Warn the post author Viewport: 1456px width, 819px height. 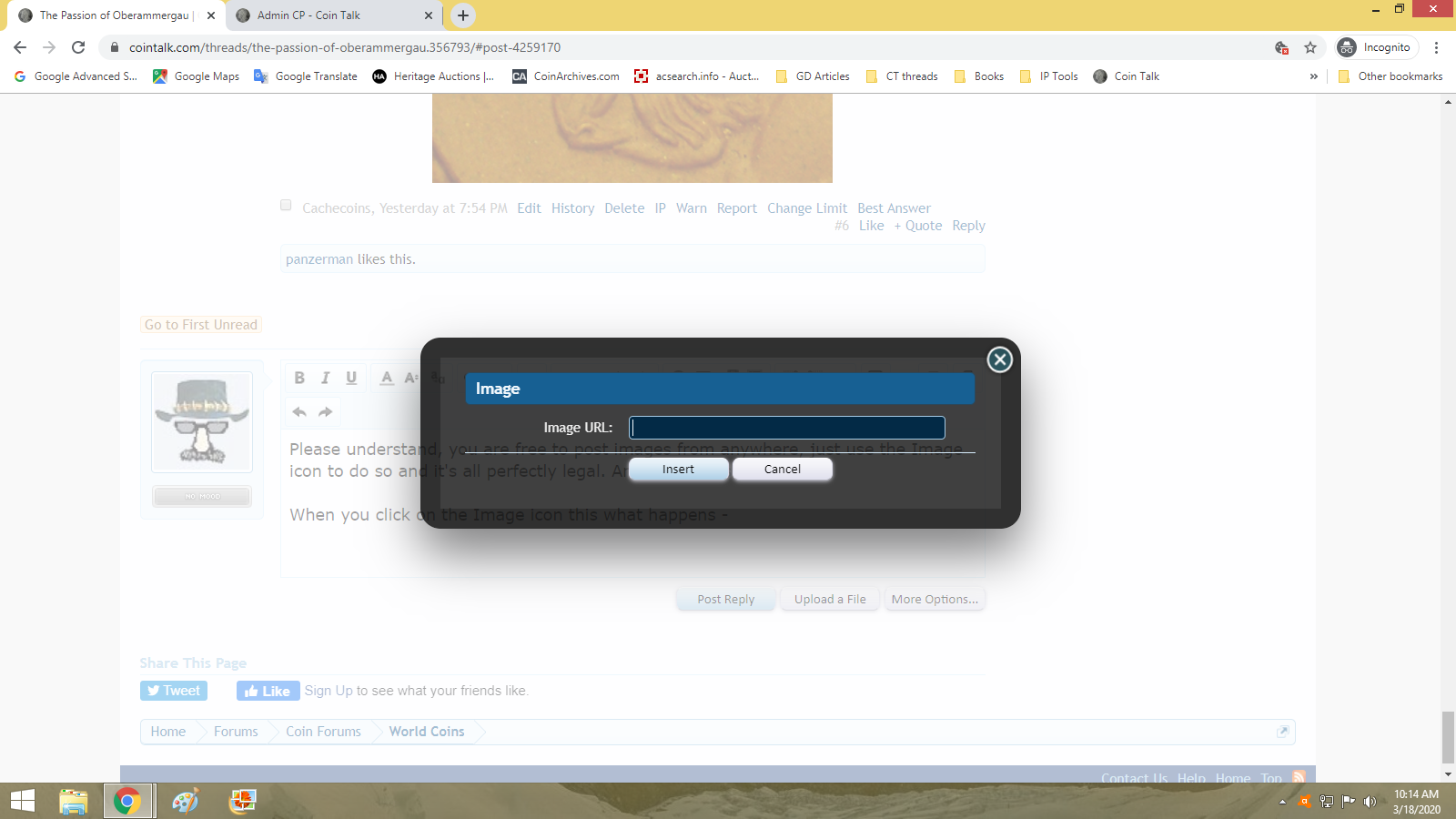pyautogui.click(x=692, y=208)
